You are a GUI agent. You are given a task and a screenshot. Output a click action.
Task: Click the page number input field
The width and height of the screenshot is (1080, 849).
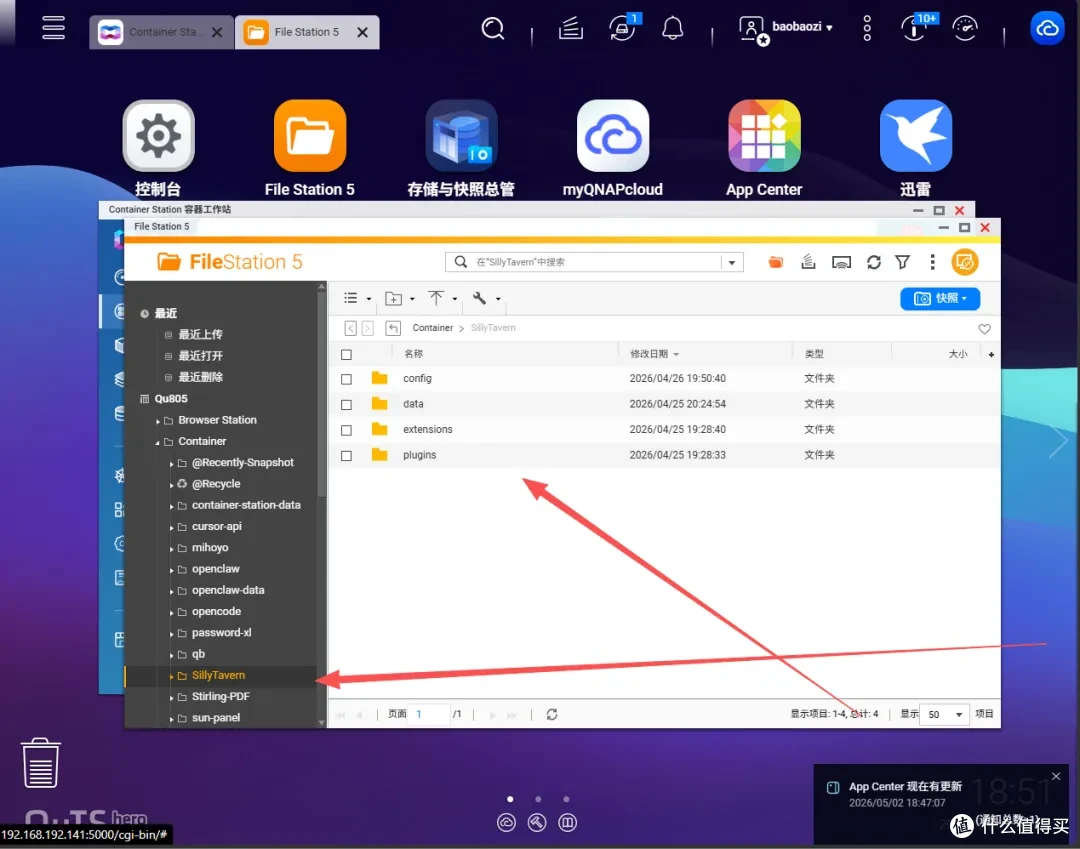(430, 715)
